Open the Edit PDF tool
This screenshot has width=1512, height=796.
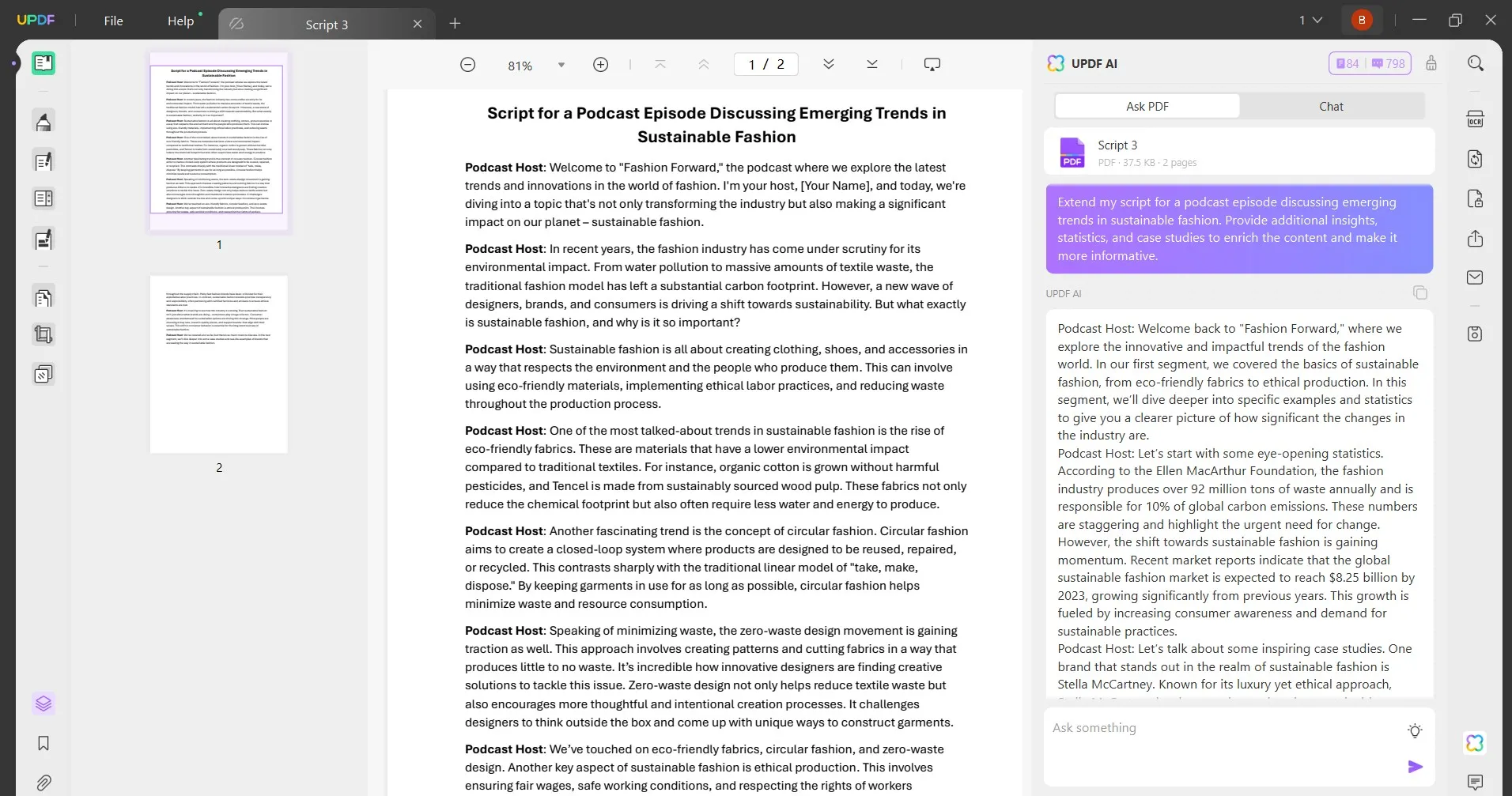[x=43, y=160]
